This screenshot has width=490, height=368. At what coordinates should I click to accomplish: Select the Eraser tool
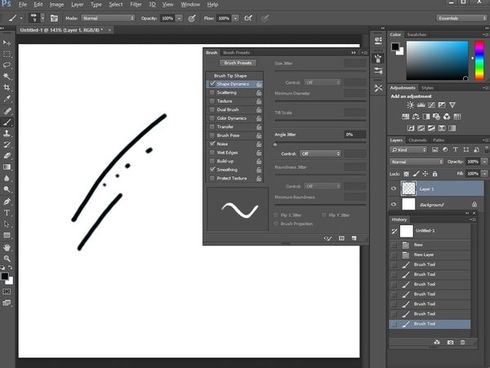coord(7,156)
